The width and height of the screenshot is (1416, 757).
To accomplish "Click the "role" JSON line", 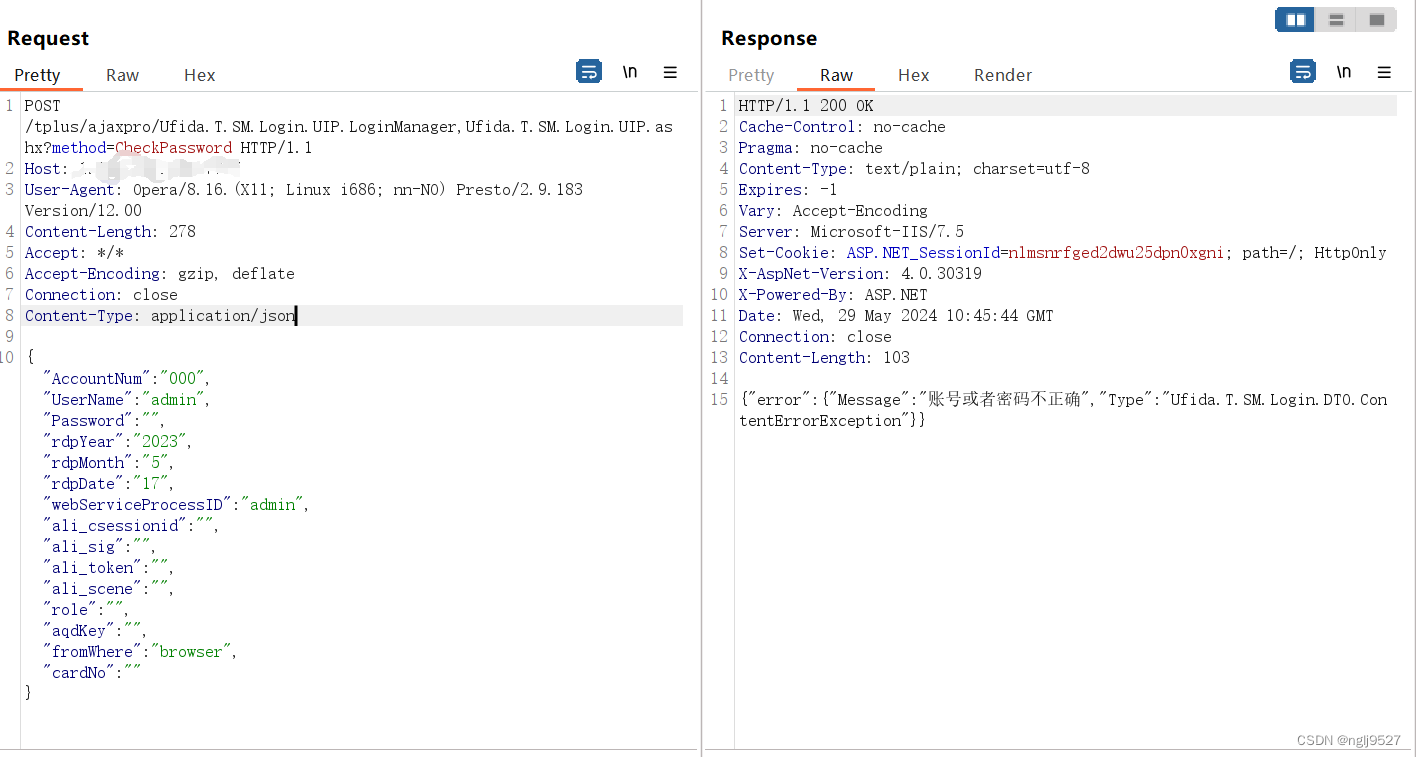I will (85, 610).
